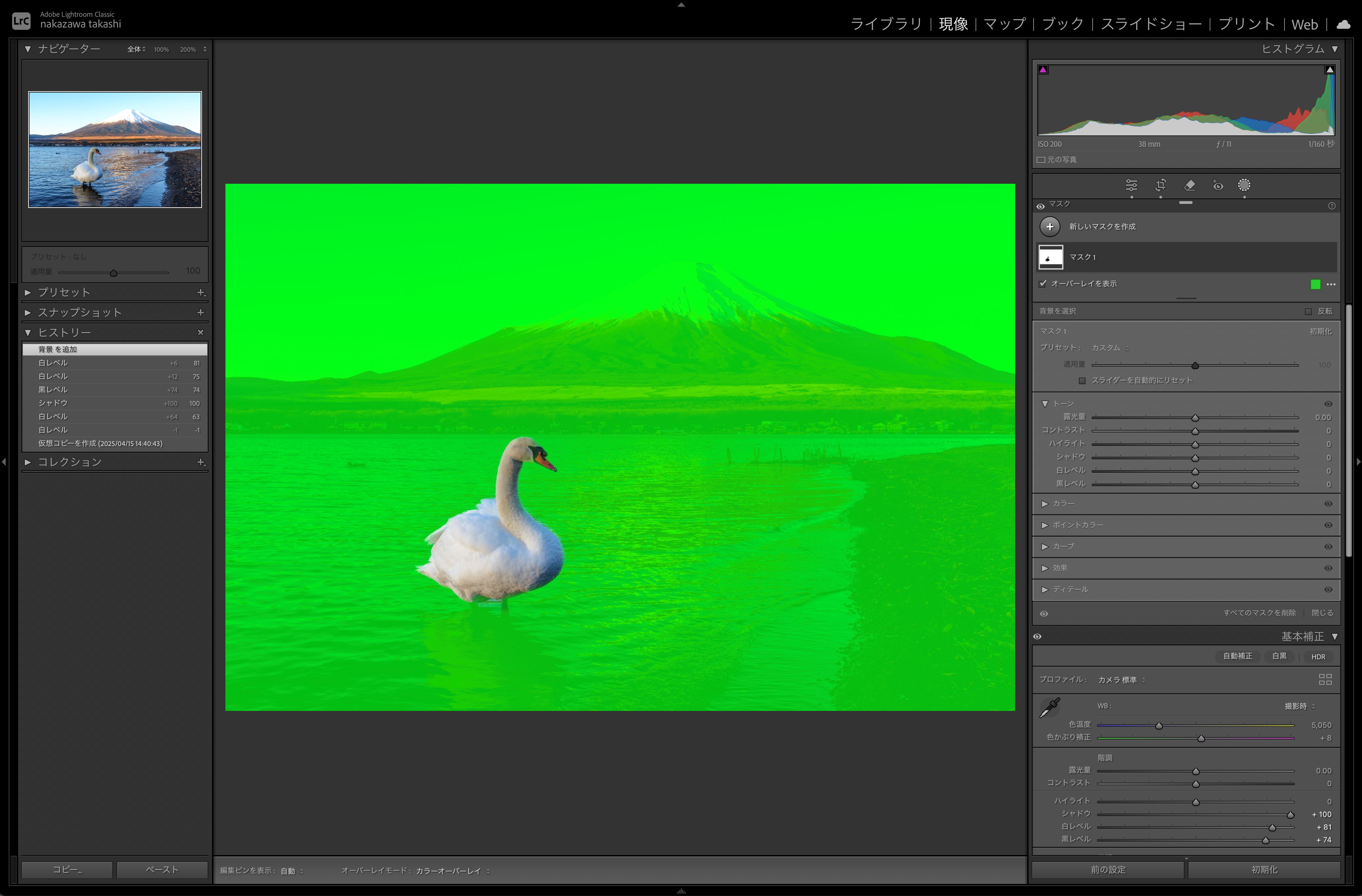Select the Healing eraser tool icon
The height and width of the screenshot is (896, 1362).
[x=1190, y=185]
